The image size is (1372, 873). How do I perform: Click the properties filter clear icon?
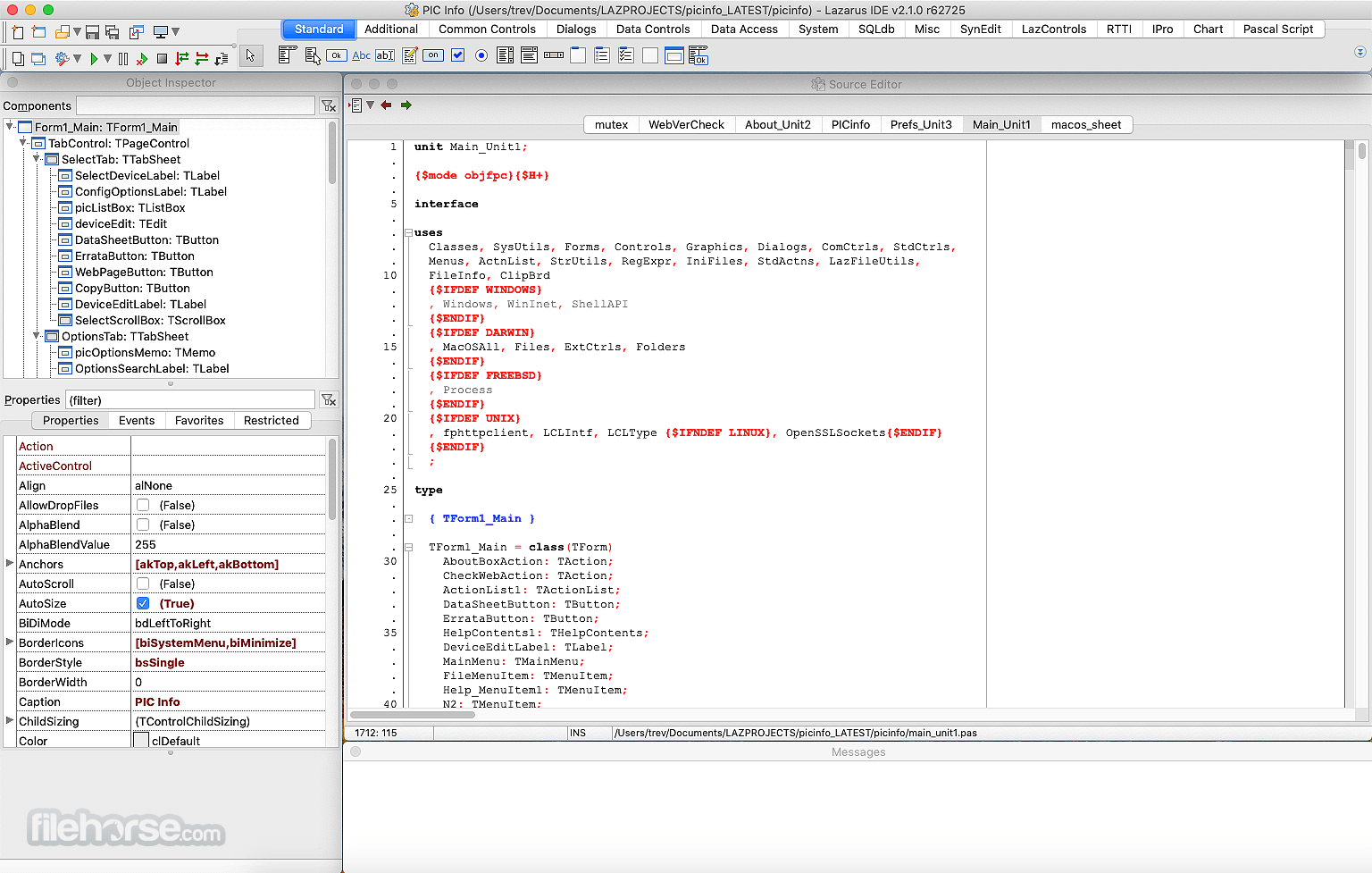point(329,399)
